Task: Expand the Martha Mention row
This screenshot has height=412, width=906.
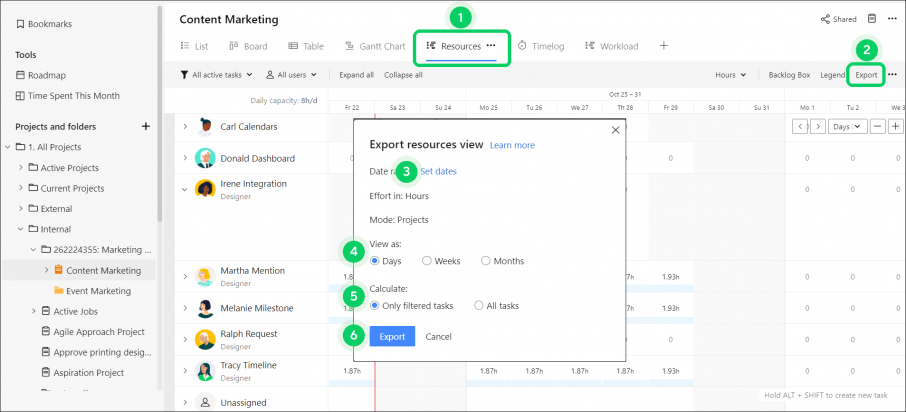Action: click(x=185, y=277)
